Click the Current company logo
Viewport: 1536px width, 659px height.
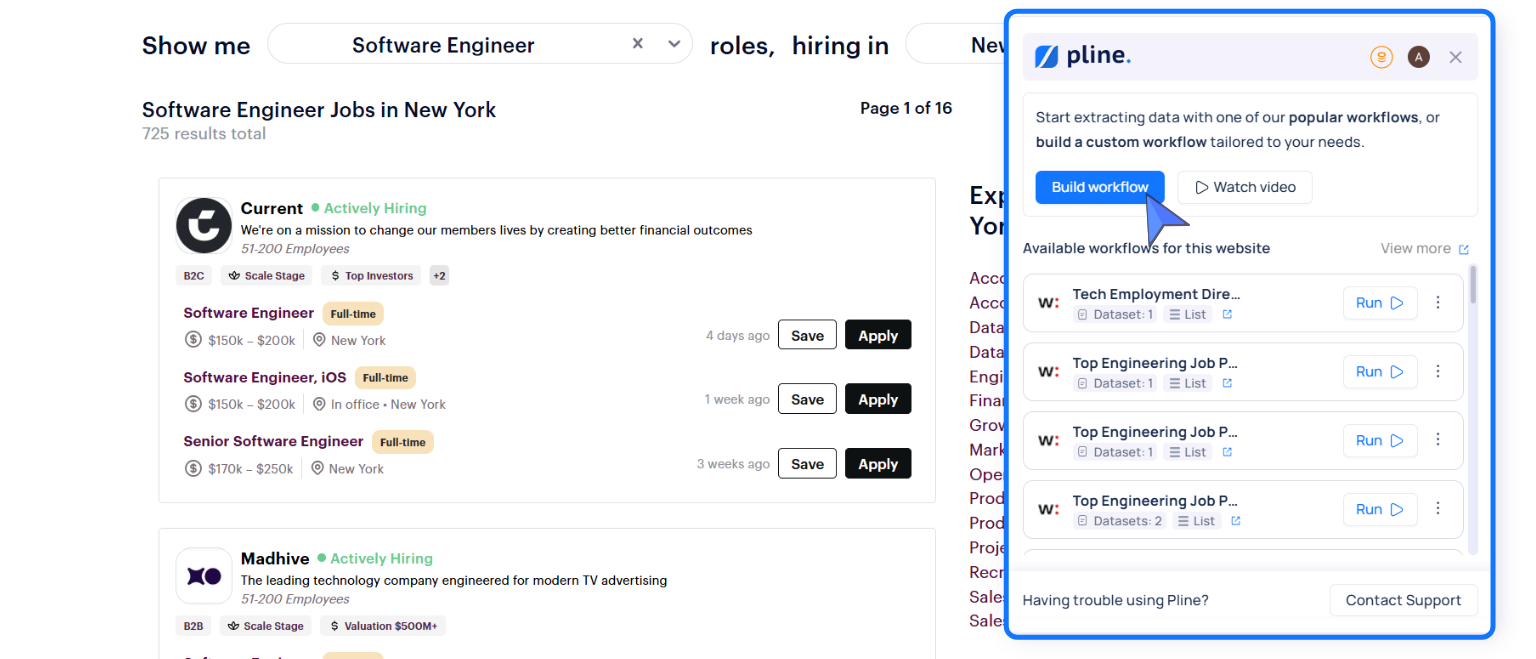coord(204,226)
